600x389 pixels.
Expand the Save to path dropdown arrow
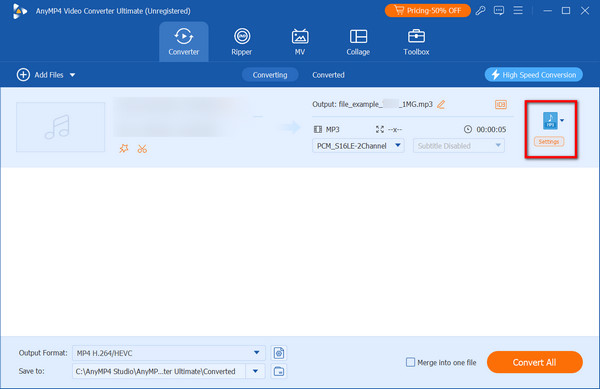(255, 371)
